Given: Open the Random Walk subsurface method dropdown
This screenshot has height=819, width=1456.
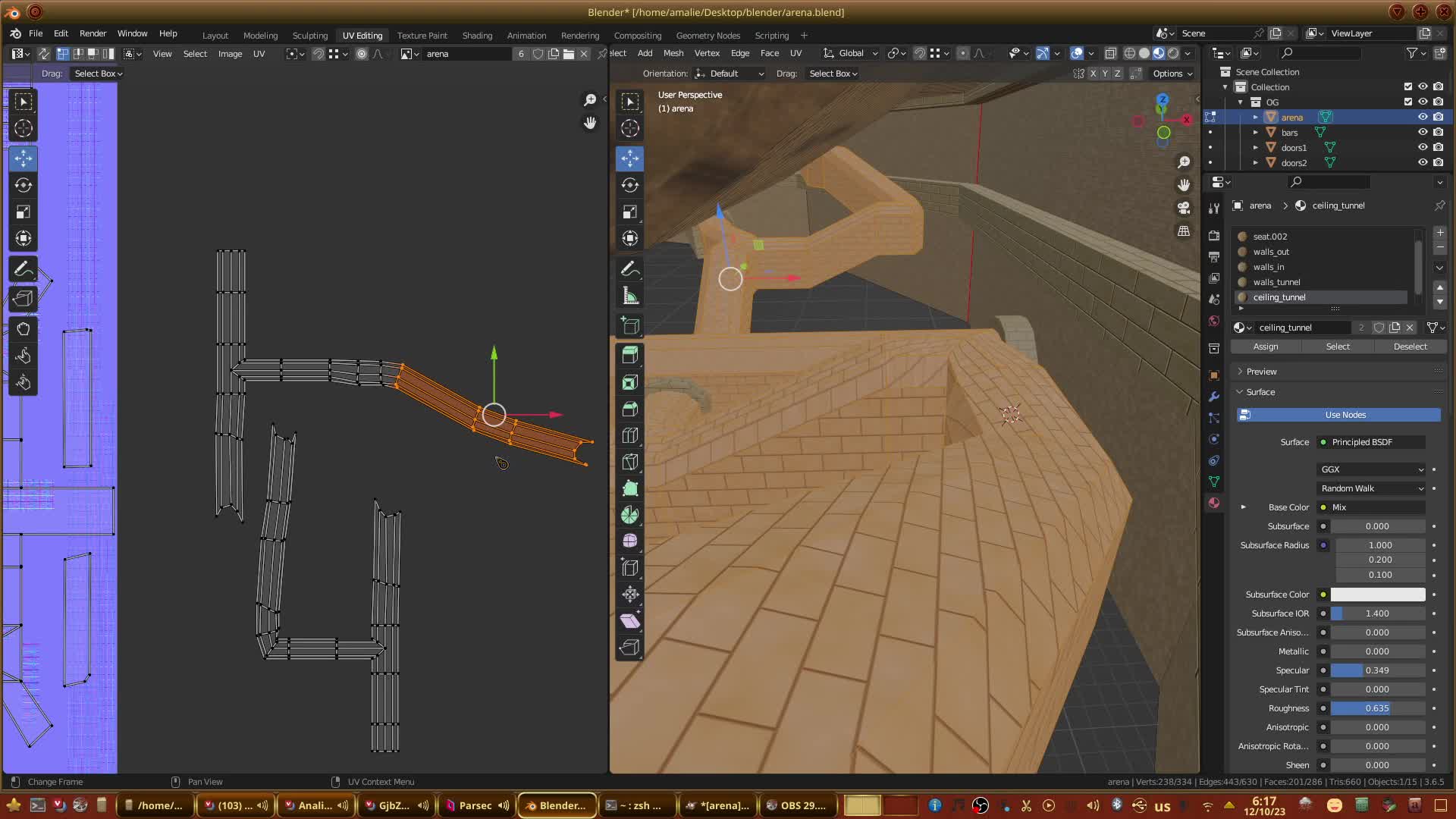Looking at the screenshot, I should [x=1371, y=488].
